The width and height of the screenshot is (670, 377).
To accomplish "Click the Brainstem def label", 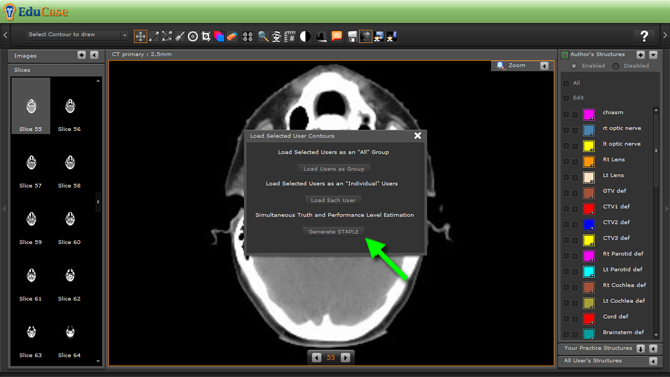I will tap(623, 332).
